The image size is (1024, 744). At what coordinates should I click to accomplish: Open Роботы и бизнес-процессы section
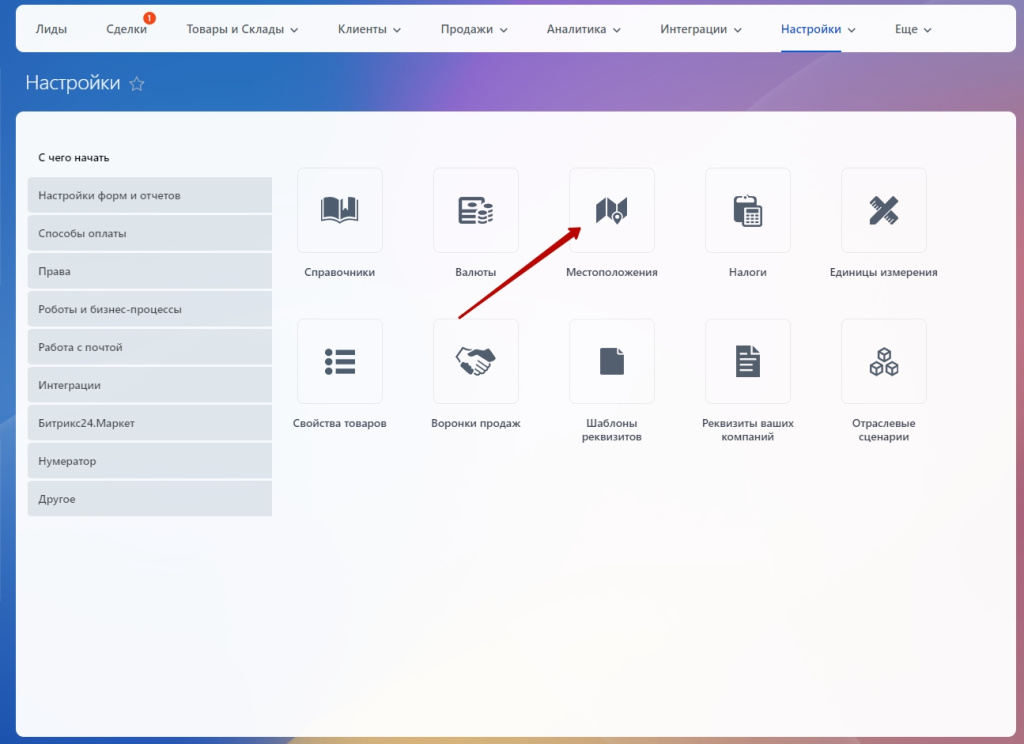pyautogui.click(x=150, y=309)
